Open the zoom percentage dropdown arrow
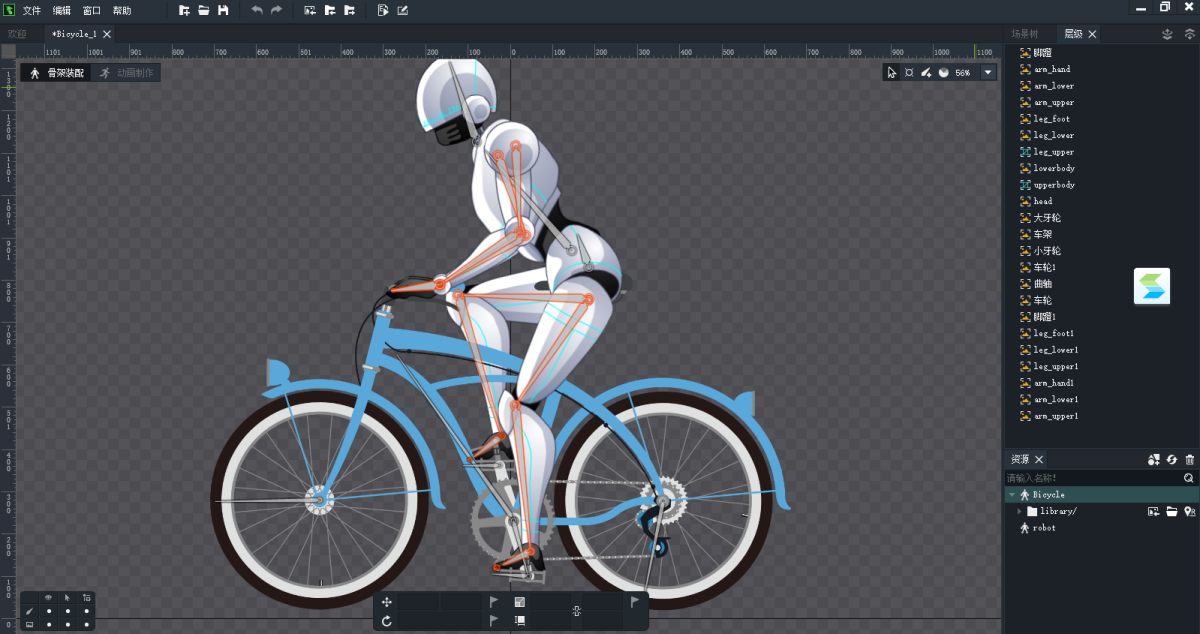This screenshot has width=1200, height=634. (x=988, y=73)
